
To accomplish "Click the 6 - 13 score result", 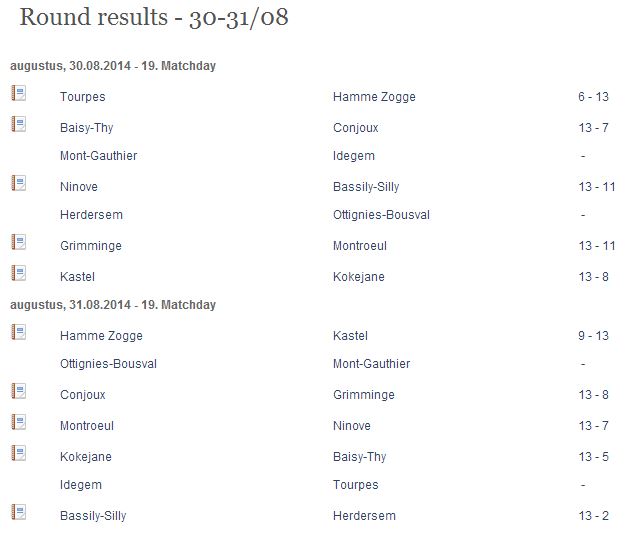I will coord(594,97).
